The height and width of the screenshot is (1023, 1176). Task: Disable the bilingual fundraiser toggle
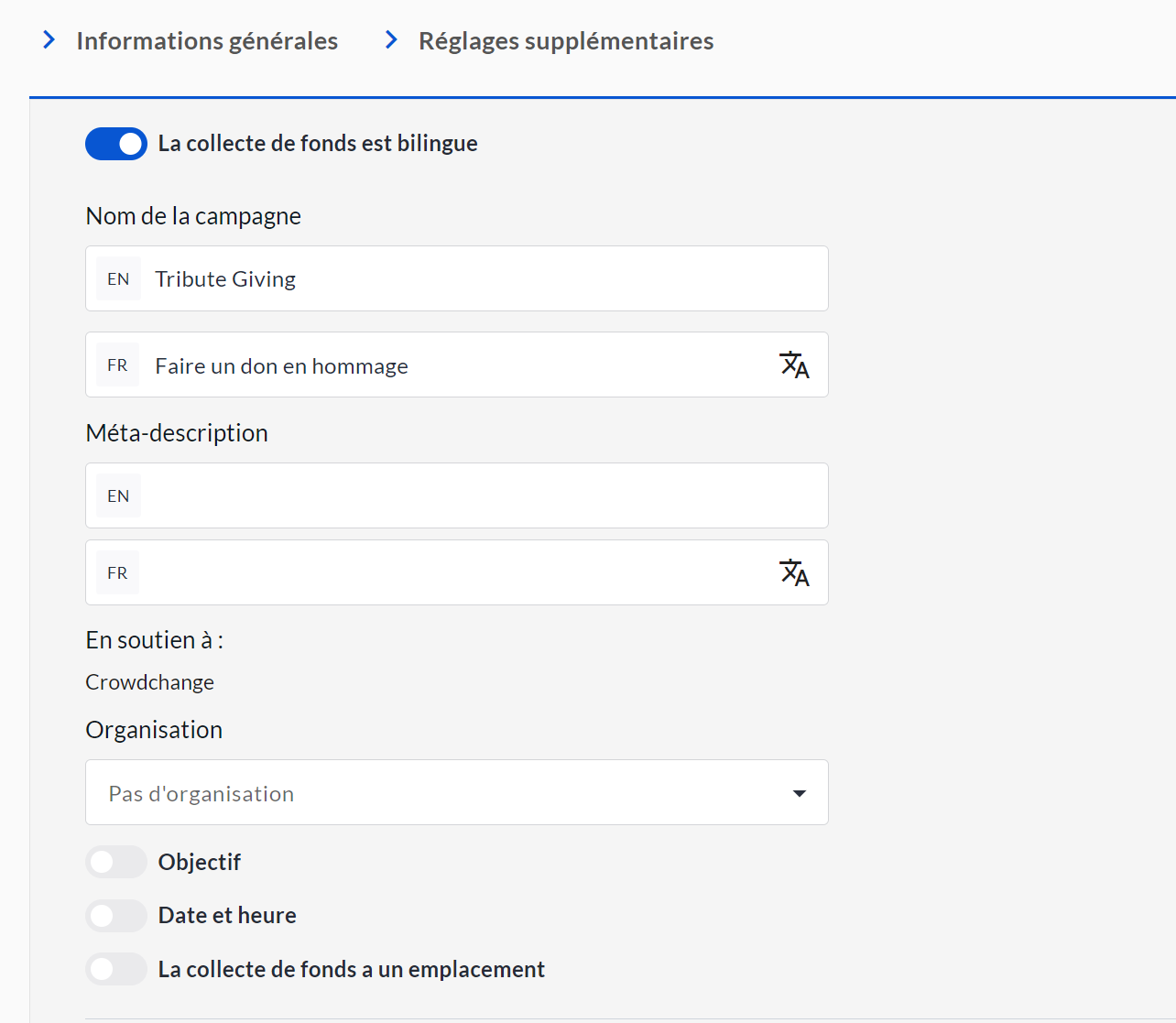(116, 144)
